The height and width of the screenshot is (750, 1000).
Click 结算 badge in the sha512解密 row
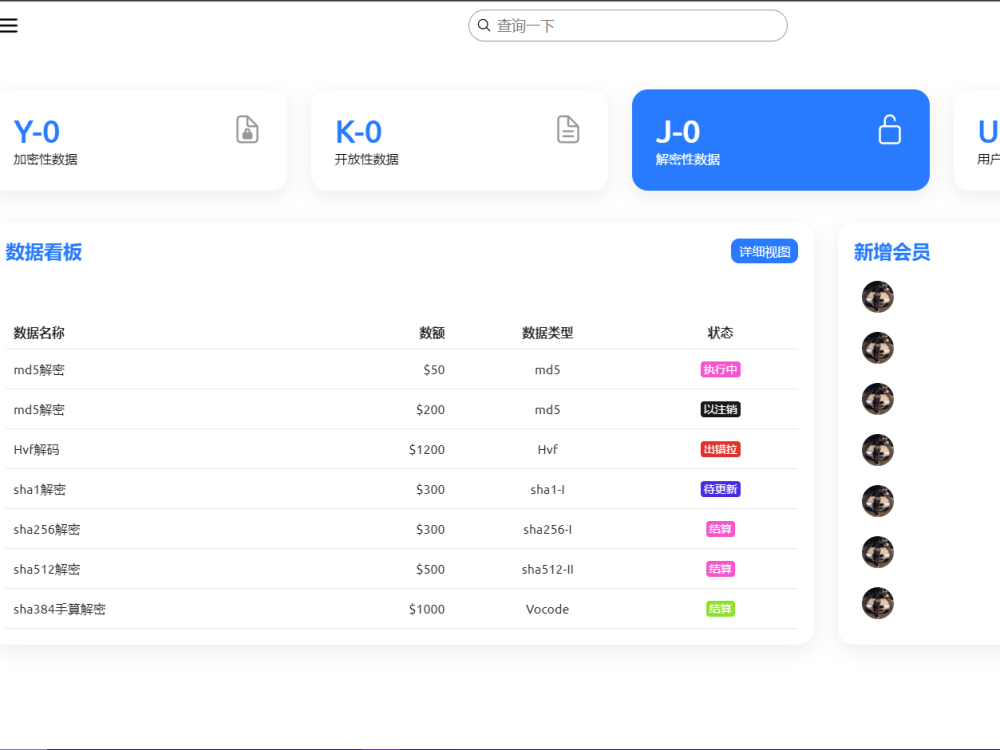click(720, 569)
